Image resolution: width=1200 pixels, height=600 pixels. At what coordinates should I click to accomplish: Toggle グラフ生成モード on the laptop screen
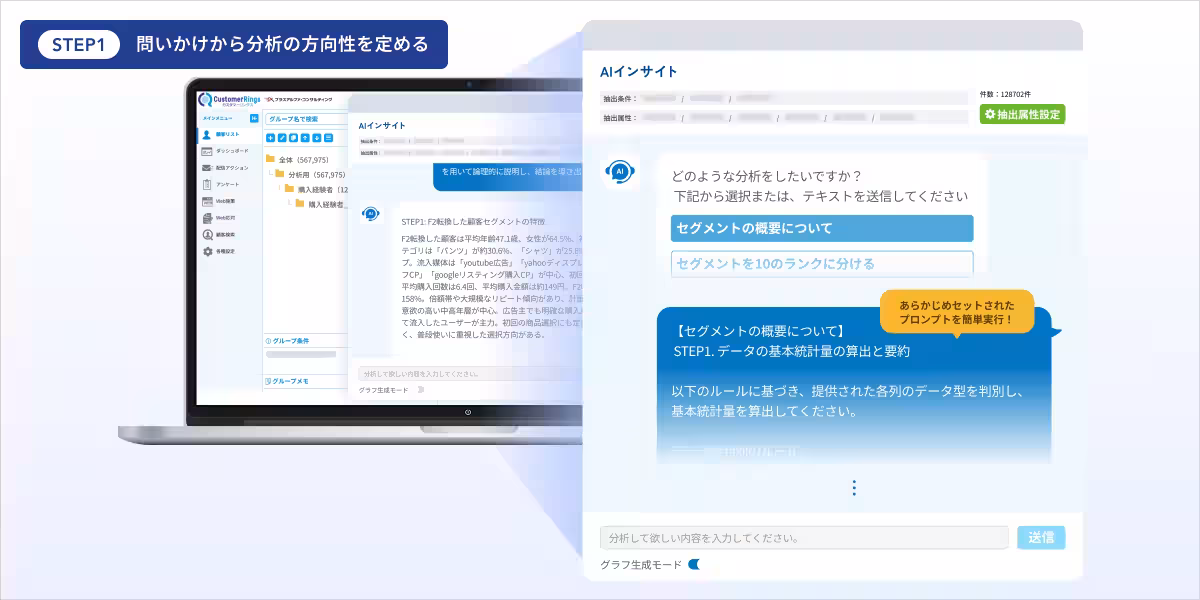[x=420, y=390]
